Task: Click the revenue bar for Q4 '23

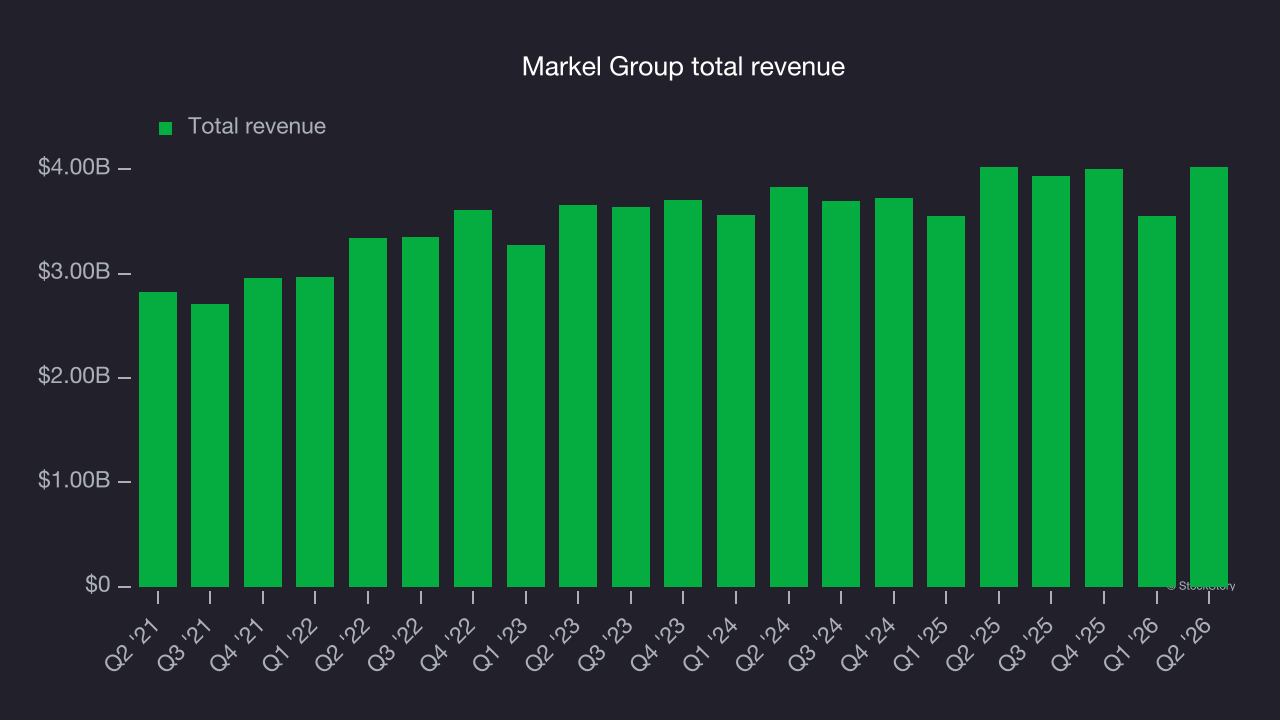Action: point(683,393)
